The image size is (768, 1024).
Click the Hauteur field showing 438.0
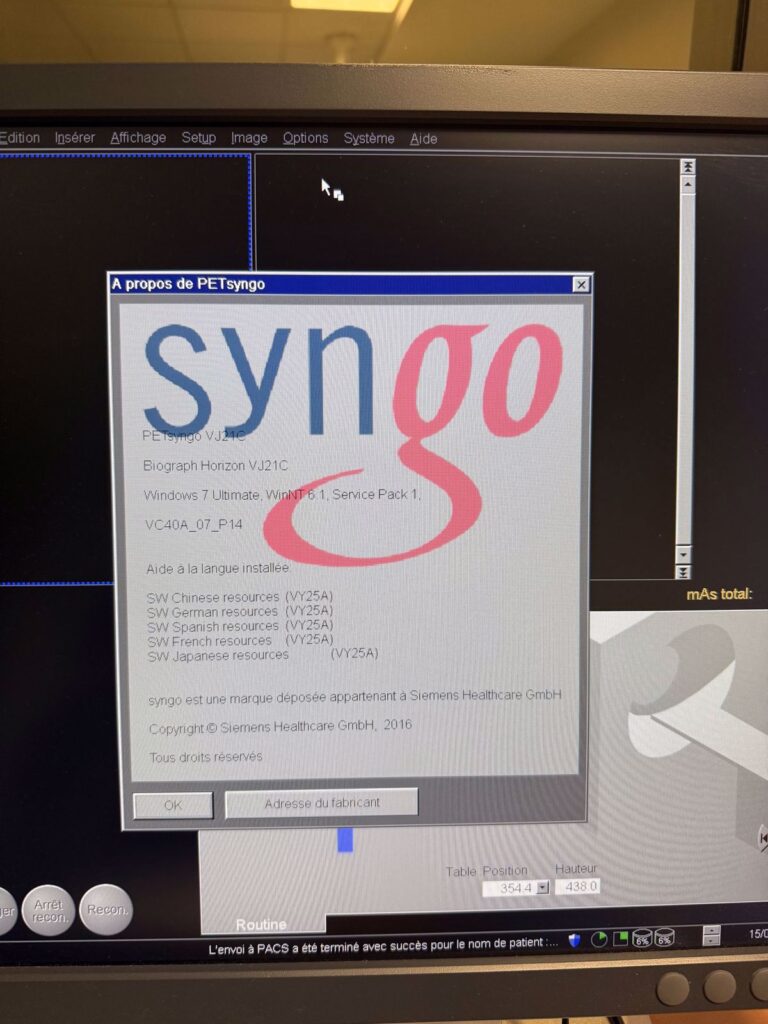pyautogui.click(x=577, y=886)
